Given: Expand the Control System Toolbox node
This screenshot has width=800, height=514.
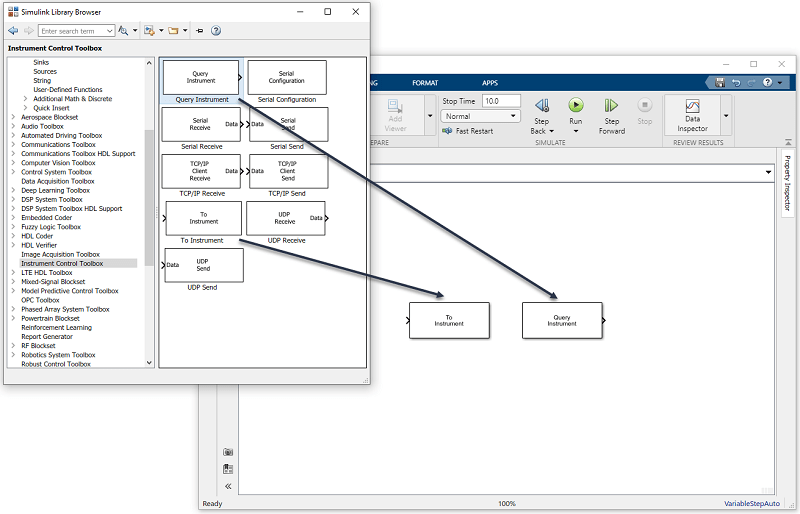Looking at the screenshot, I should [x=13, y=172].
